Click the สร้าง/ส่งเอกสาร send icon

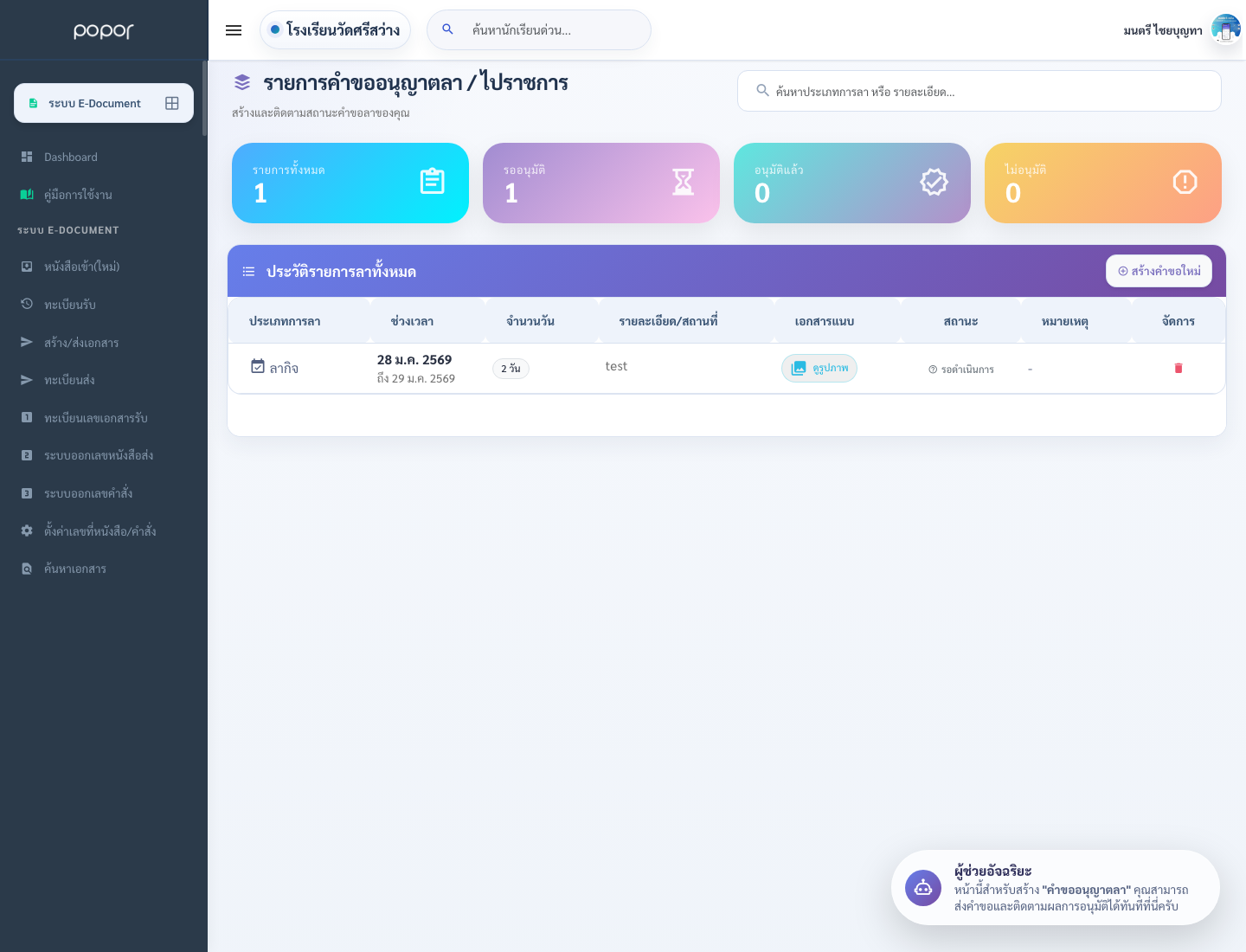click(x=27, y=342)
